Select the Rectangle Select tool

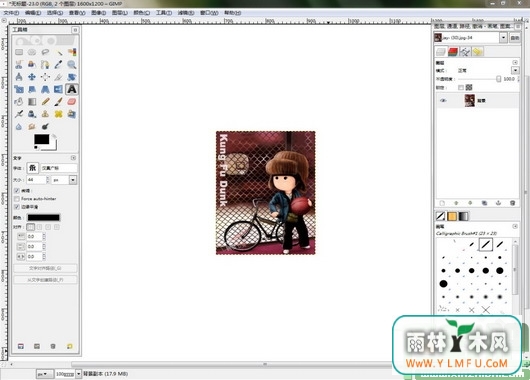(19, 52)
